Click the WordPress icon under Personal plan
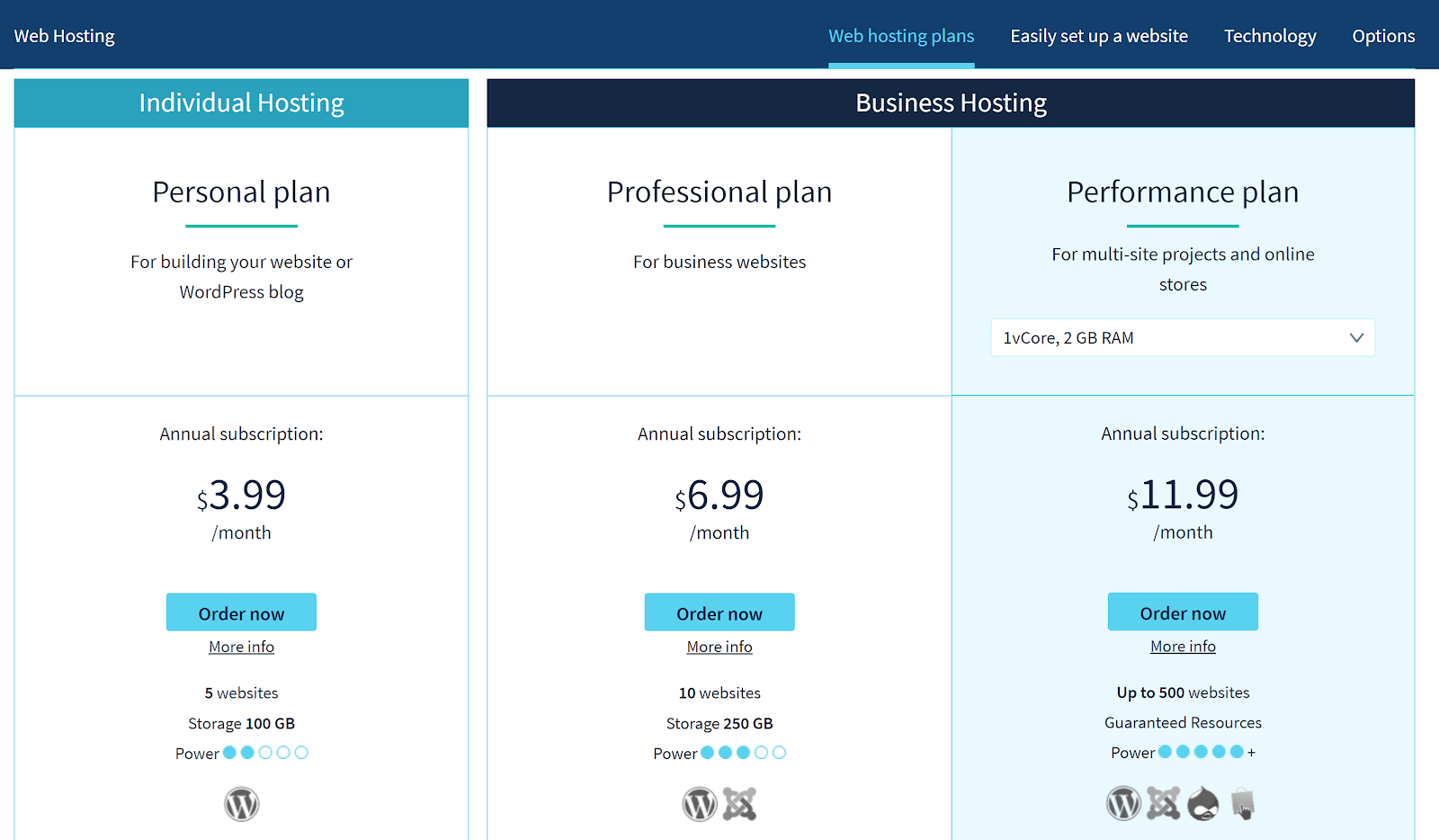 click(241, 803)
